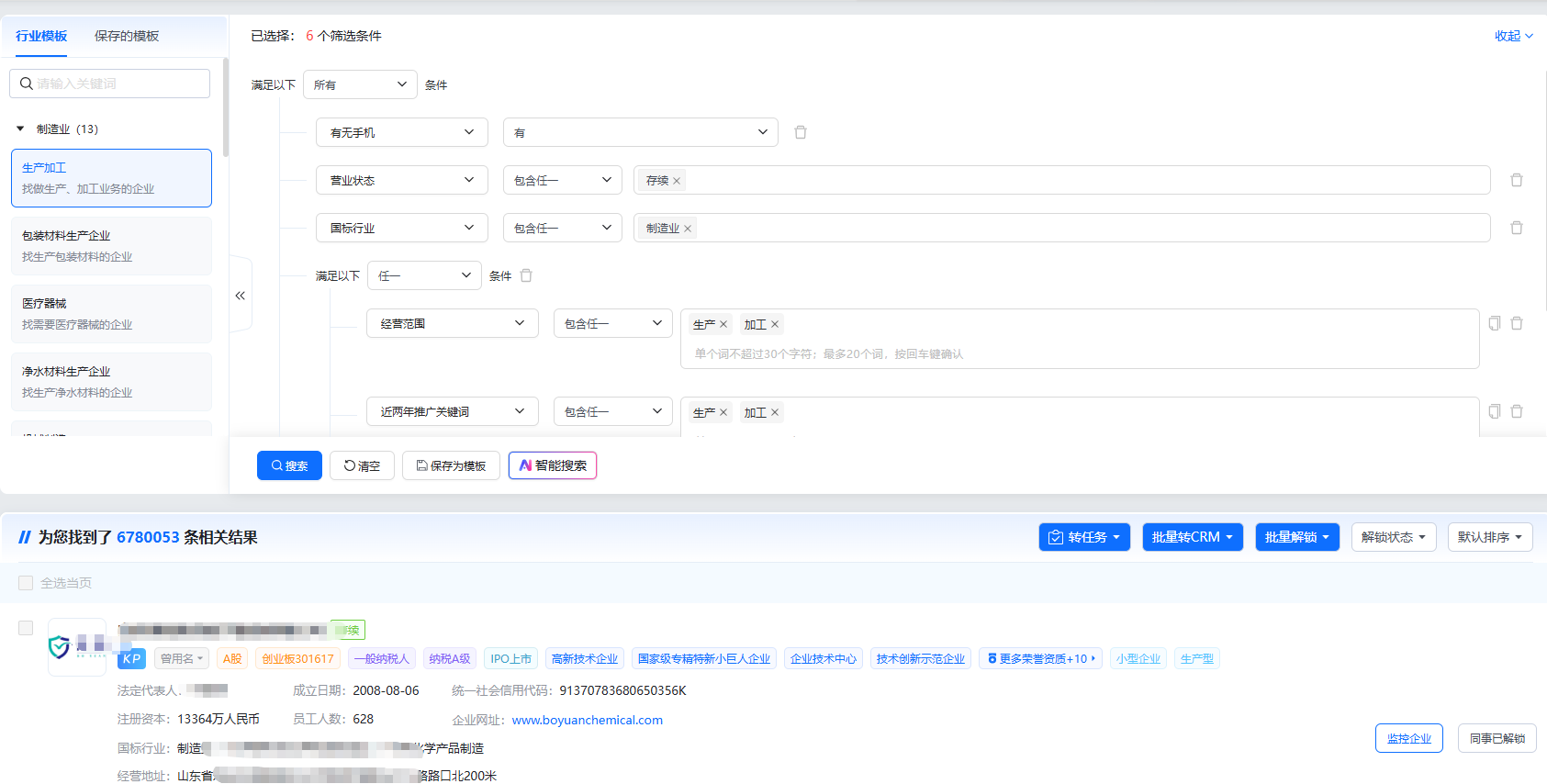Collapse the left template sidebar
The image size is (1547, 784).
pyautogui.click(x=241, y=296)
